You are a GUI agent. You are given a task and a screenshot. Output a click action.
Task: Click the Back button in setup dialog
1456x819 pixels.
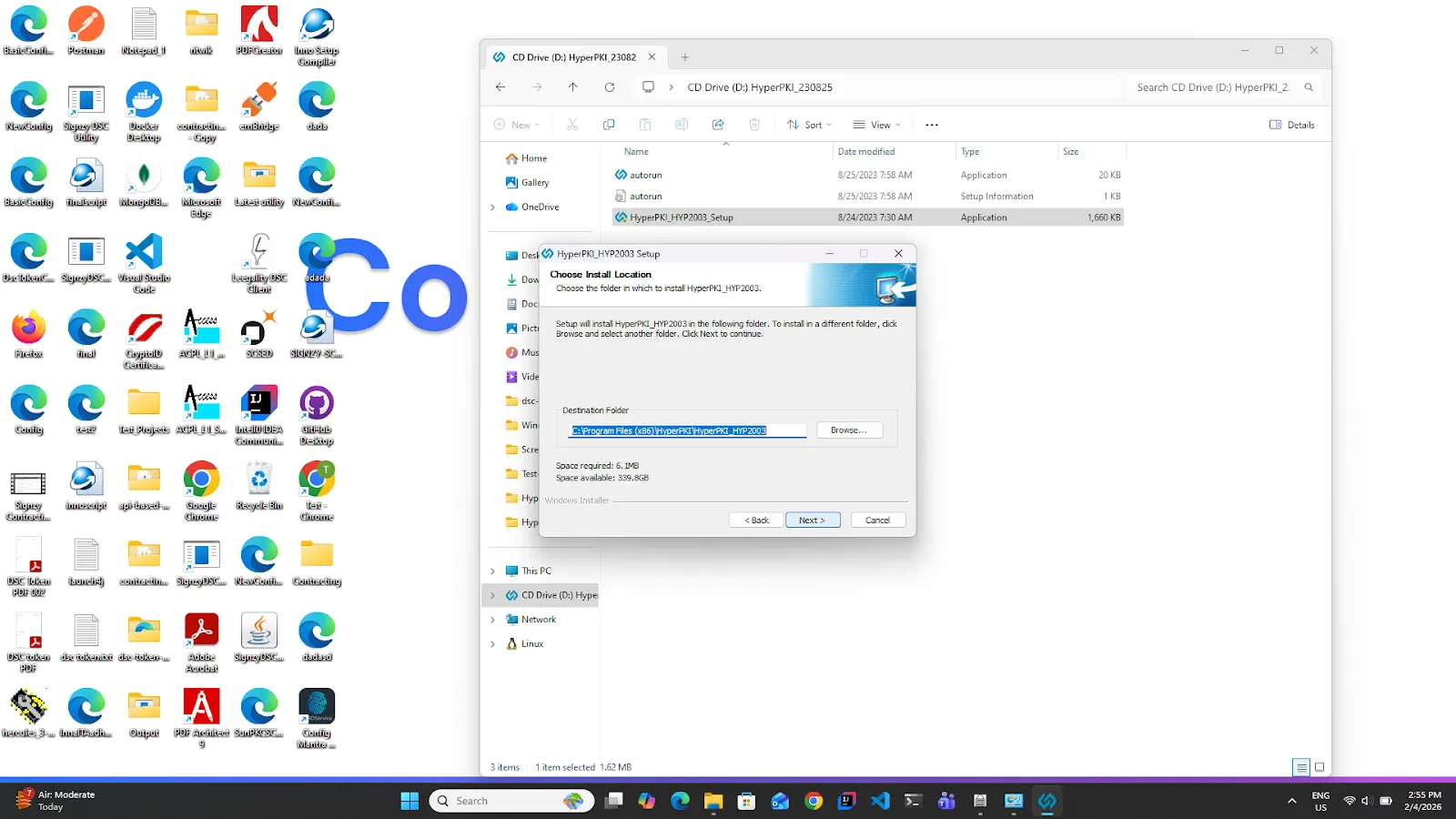tap(756, 521)
